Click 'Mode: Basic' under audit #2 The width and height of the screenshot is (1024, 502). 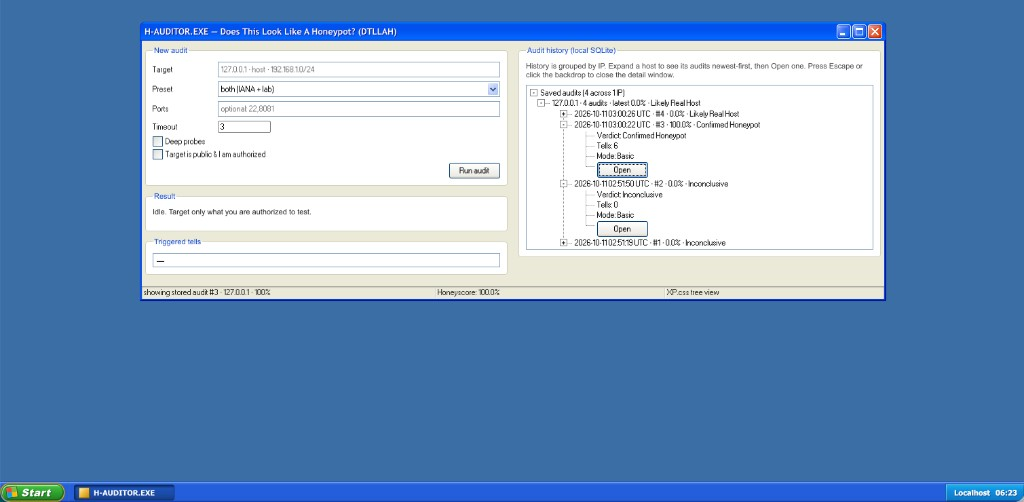[615, 215]
